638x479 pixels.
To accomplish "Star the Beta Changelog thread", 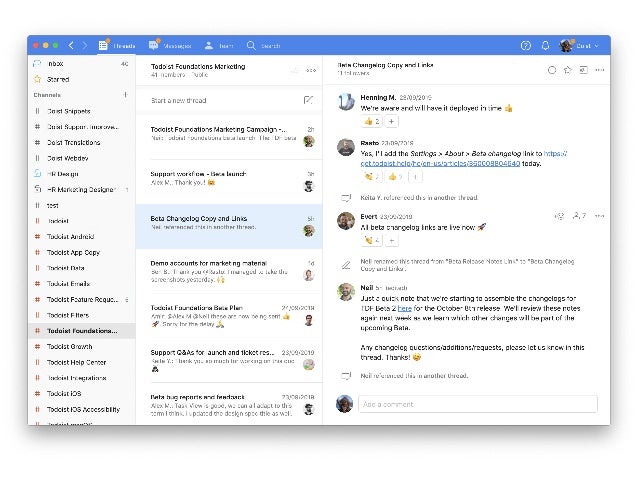I will (x=568, y=70).
